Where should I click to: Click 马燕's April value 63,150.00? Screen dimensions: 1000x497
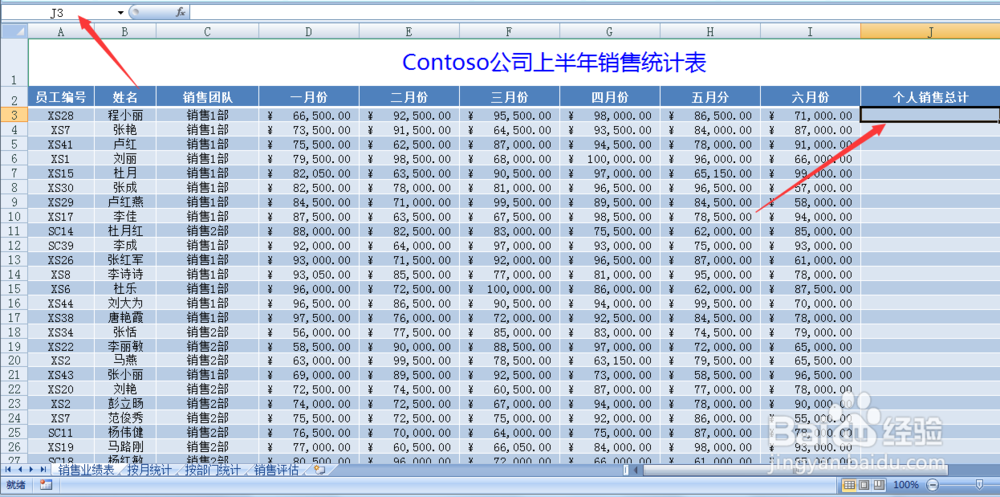tap(610, 360)
